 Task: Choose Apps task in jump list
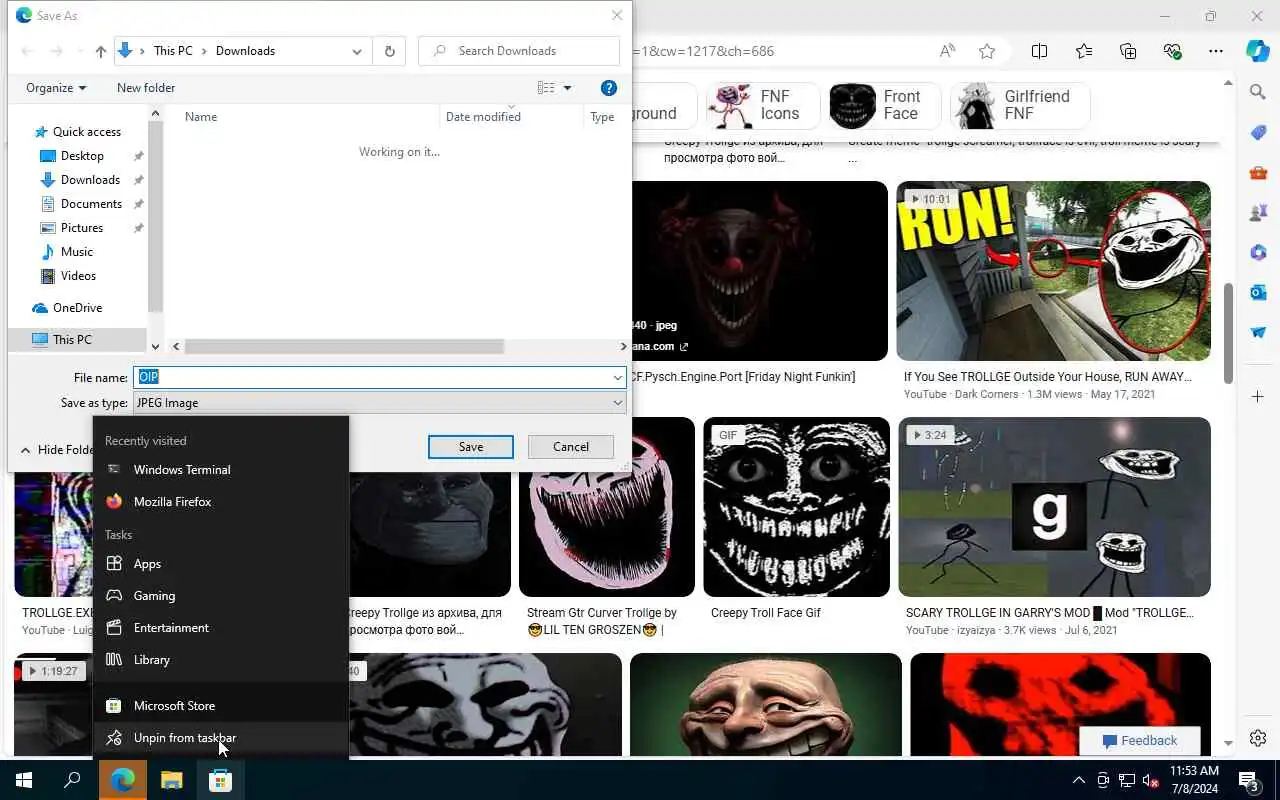221,564
